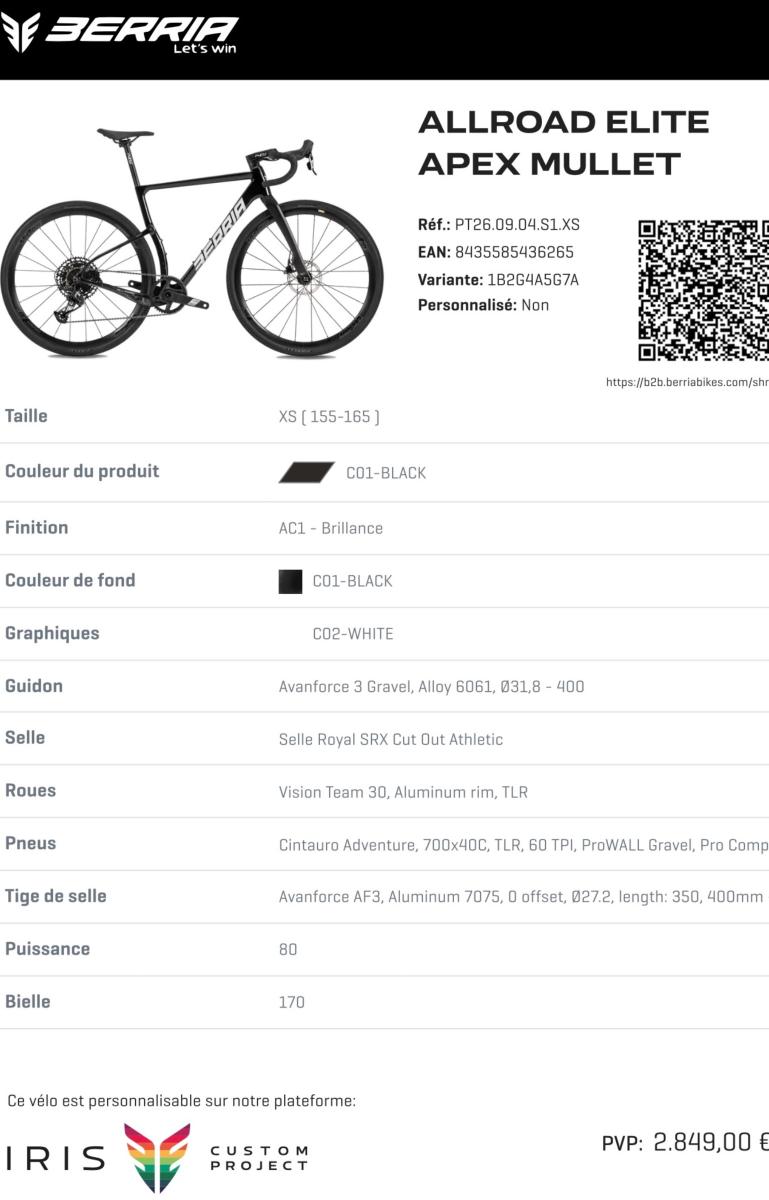Click the Roues Vision Team 30 value
This screenshot has width=769, height=1200.
403,793
